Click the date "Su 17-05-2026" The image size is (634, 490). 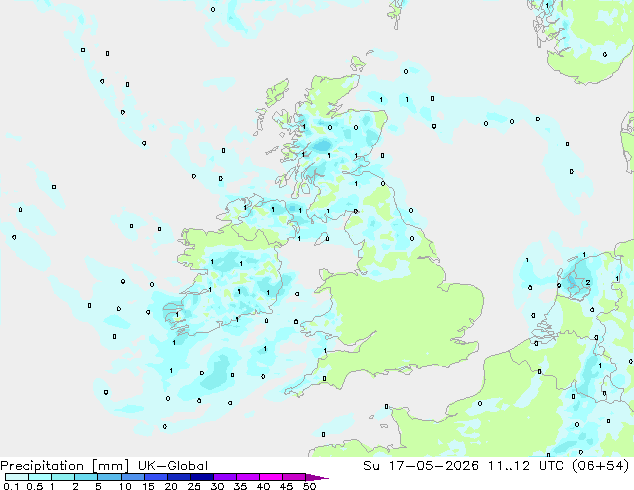(x=421, y=466)
